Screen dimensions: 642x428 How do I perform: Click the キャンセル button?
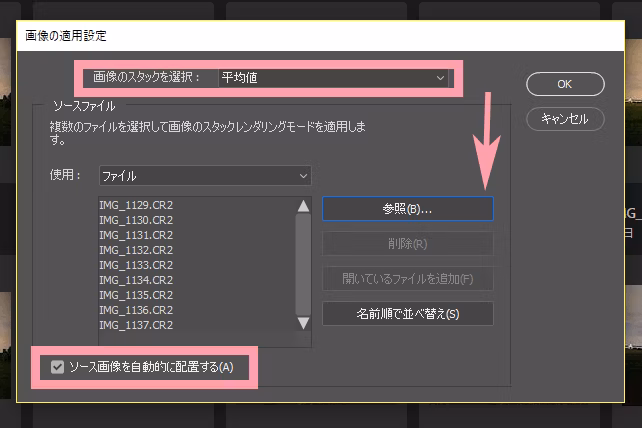pyautogui.click(x=565, y=119)
